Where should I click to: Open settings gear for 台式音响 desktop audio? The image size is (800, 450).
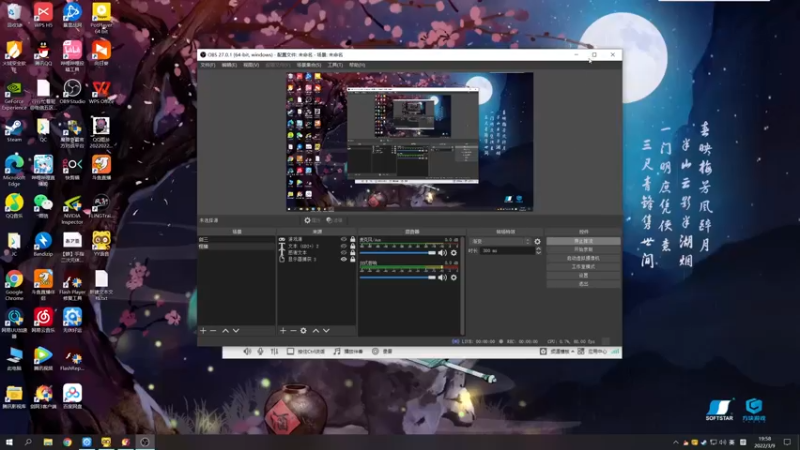click(x=454, y=278)
